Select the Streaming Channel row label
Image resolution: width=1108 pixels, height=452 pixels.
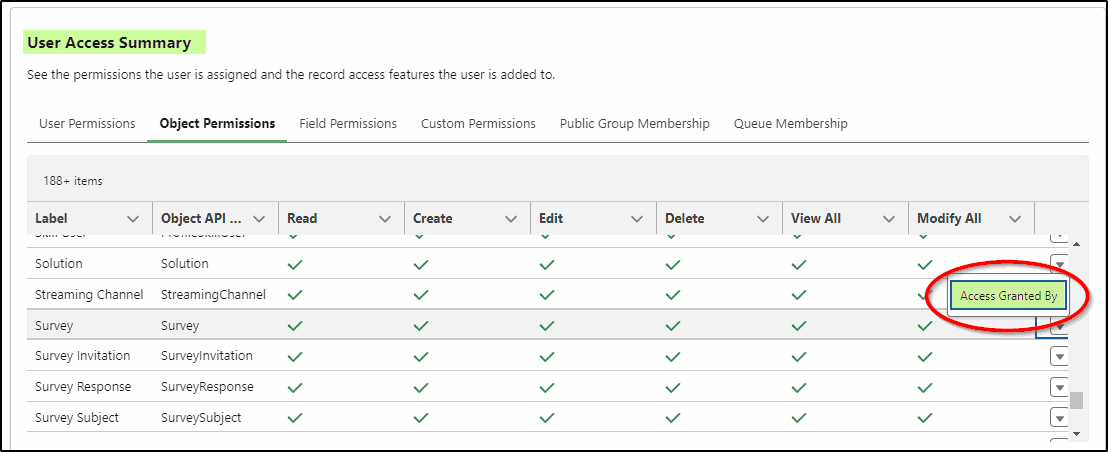(x=89, y=295)
